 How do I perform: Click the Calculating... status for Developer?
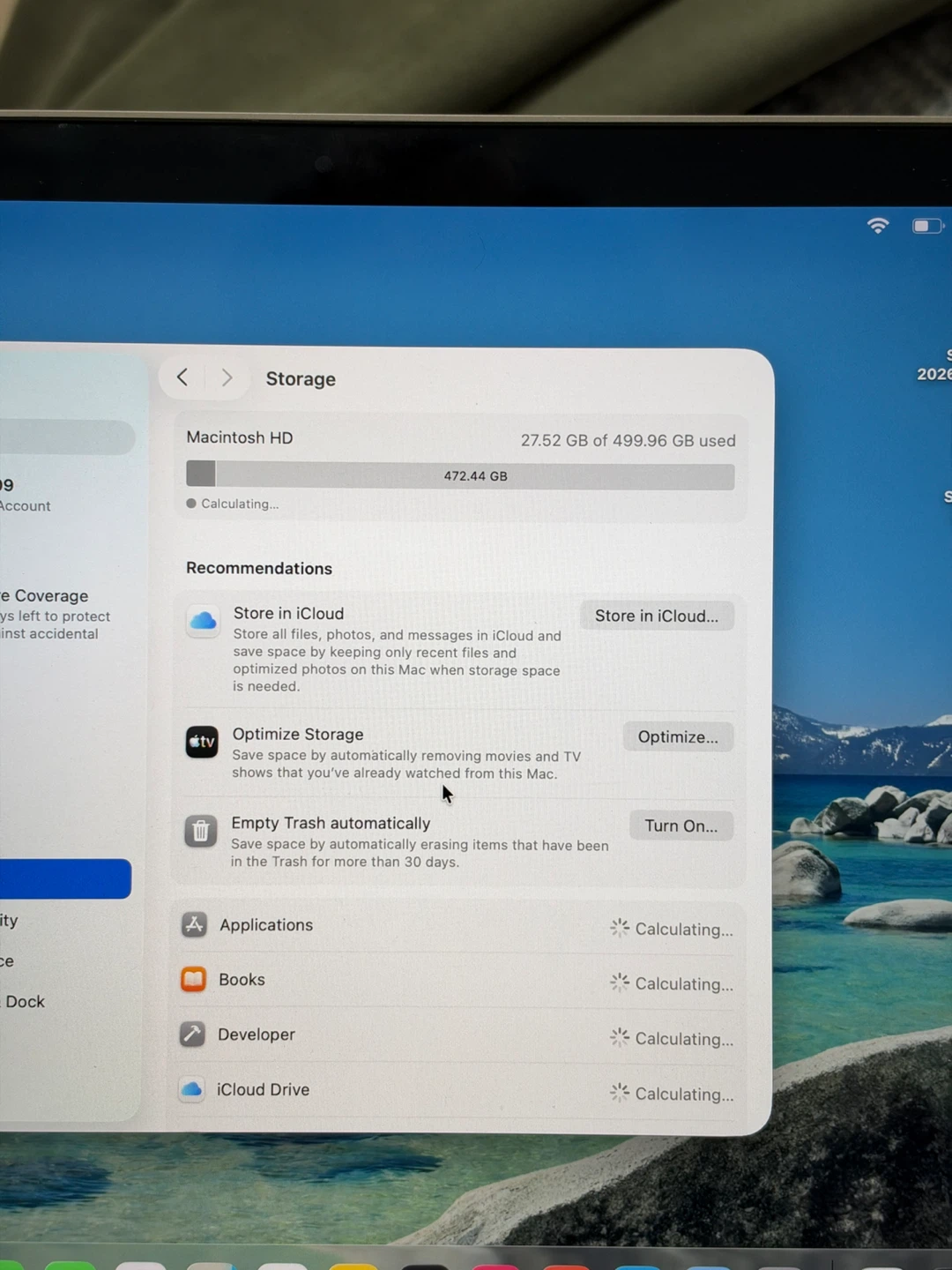[x=673, y=1039]
